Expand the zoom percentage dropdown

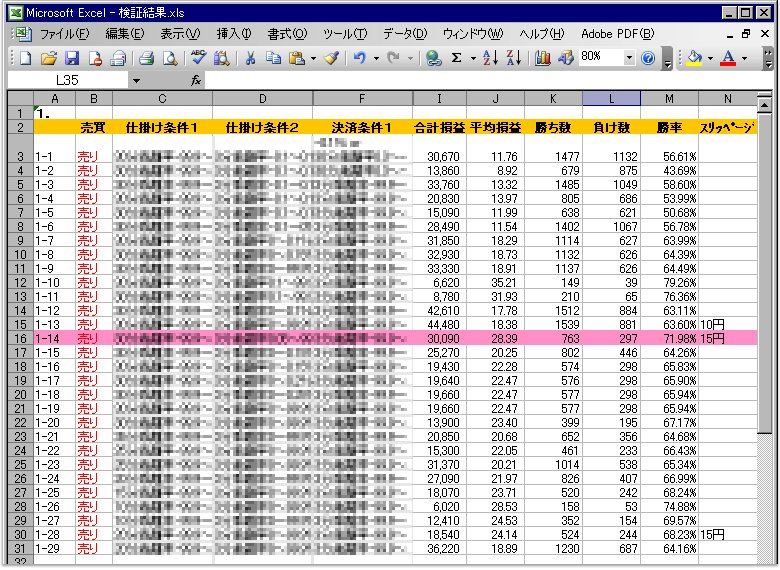(629, 58)
